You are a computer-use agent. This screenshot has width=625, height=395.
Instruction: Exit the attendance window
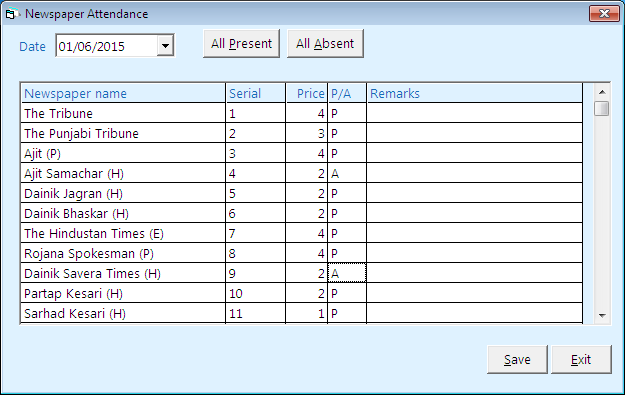pyautogui.click(x=581, y=360)
